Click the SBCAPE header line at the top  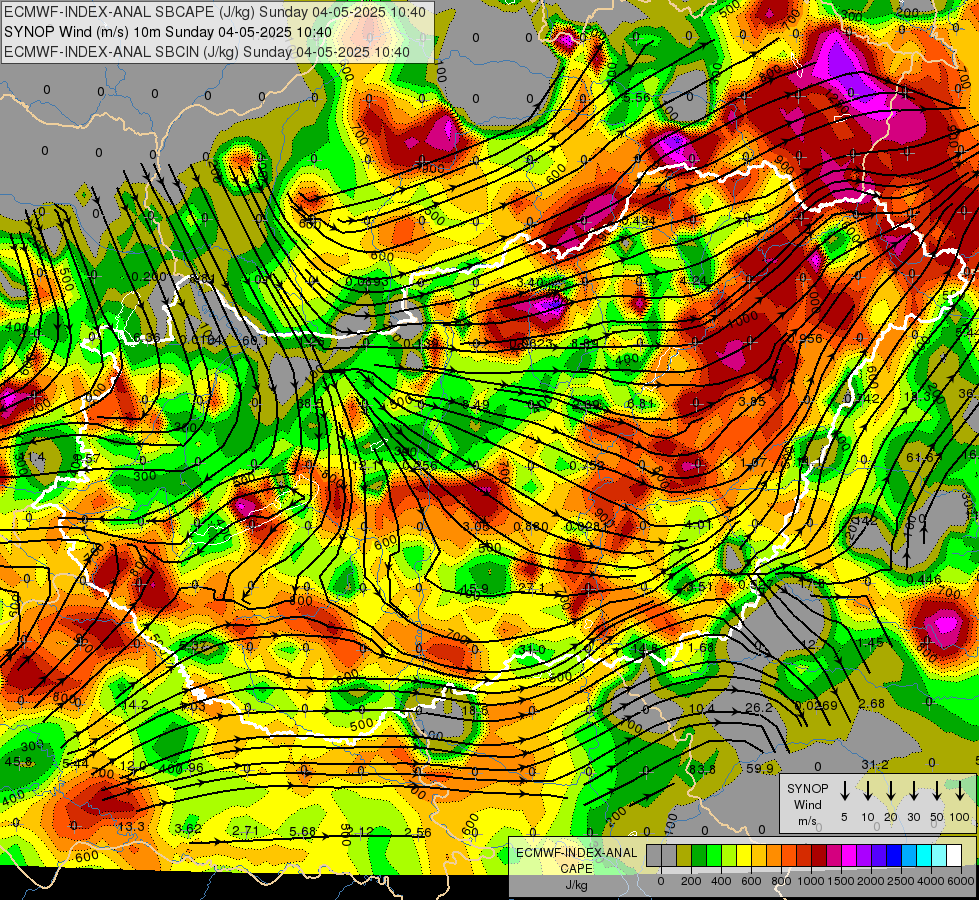tap(215, 12)
